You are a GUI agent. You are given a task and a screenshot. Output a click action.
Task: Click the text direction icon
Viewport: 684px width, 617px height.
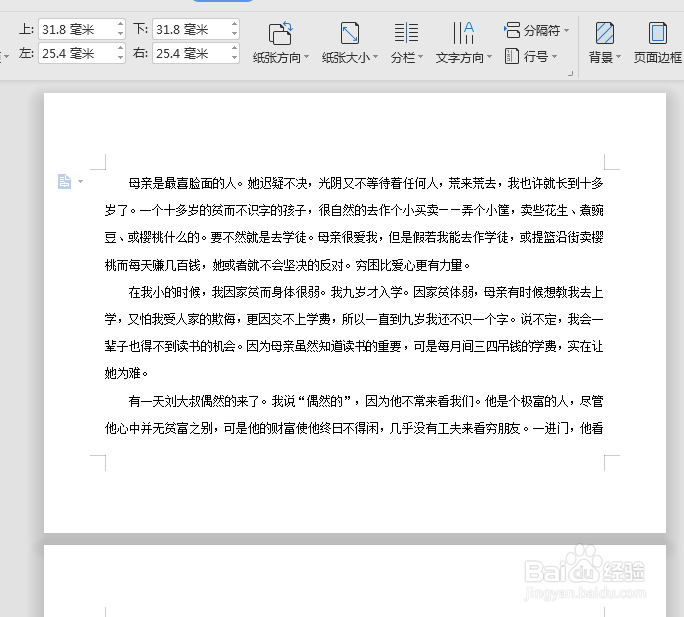click(463, 33)
